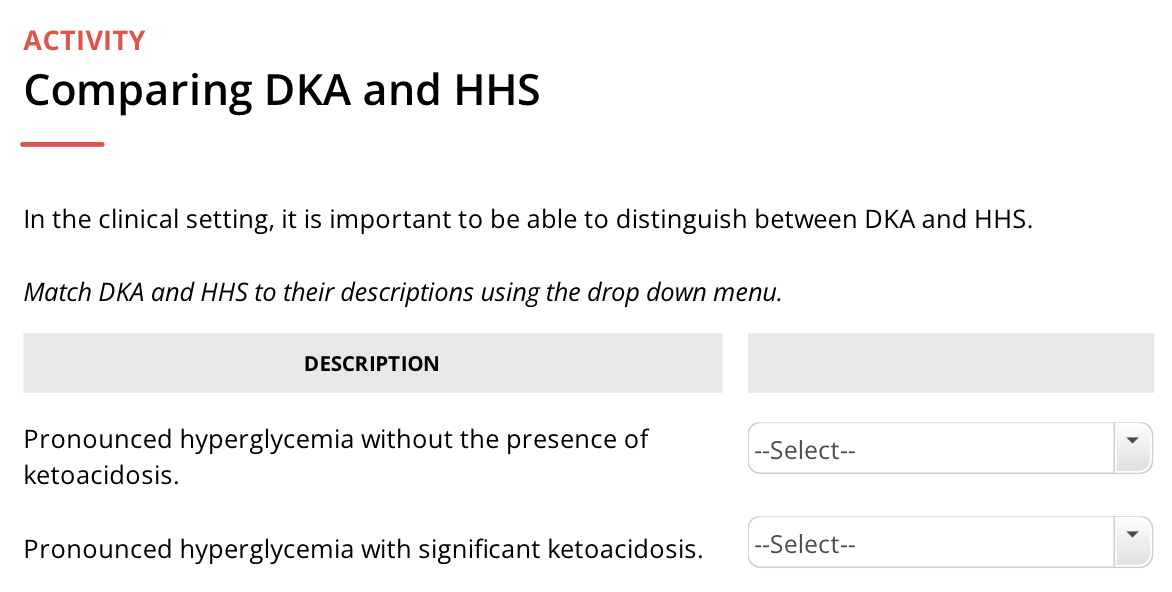Click the word DKA in the main heading
Viewport: 1172px width, 592px height.
pos(307,90)
